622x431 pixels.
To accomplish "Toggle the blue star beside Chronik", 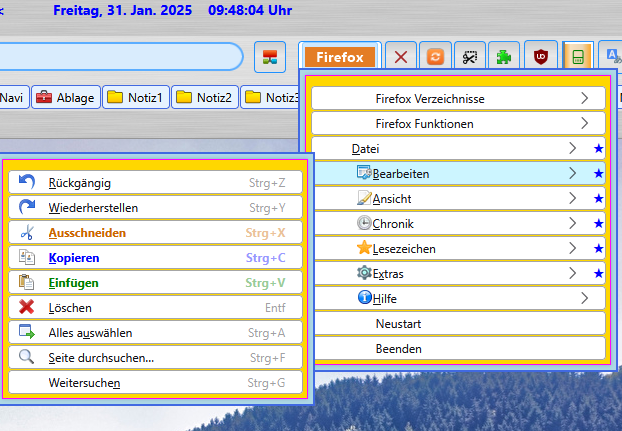I will [599, 224].
